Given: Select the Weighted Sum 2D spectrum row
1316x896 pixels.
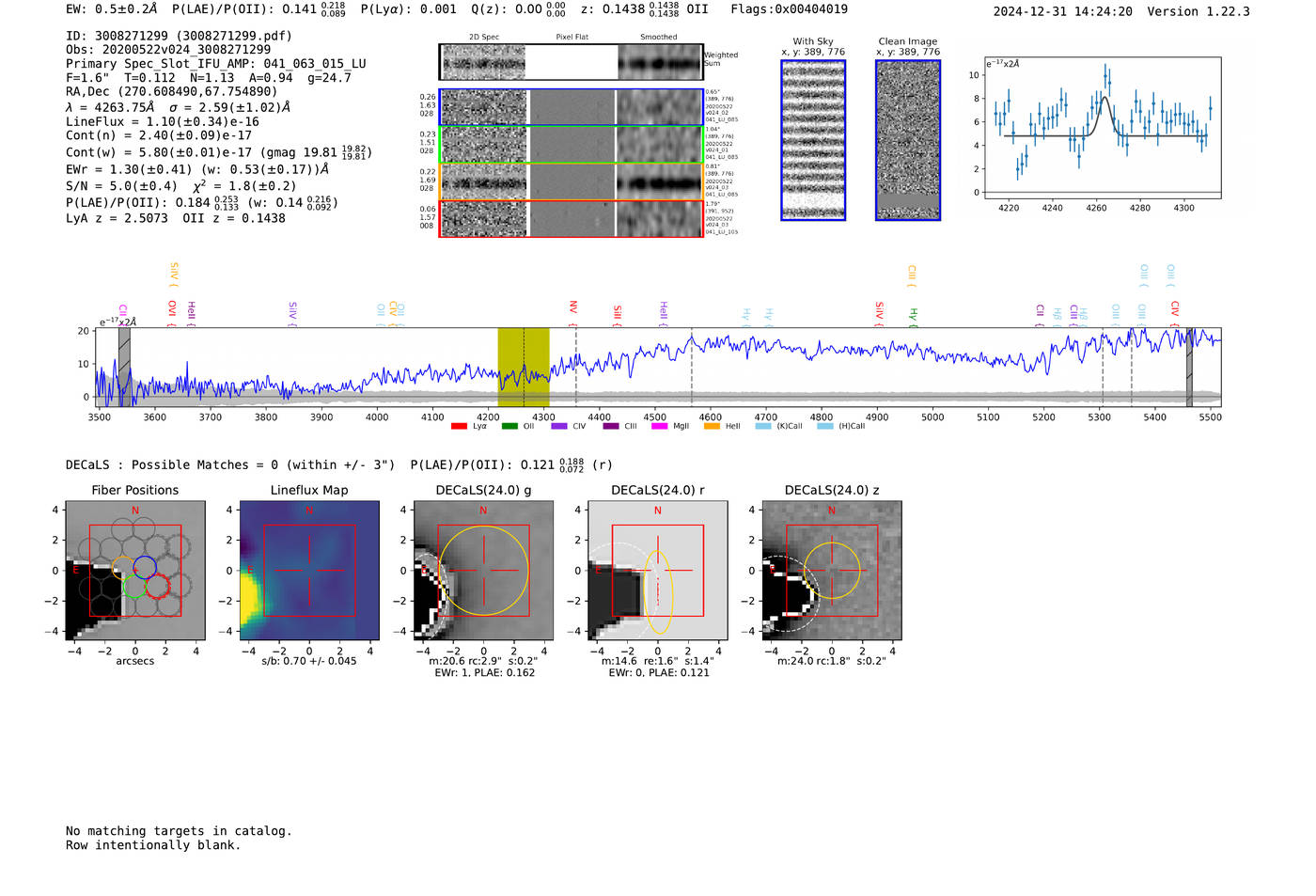Looking at the screenshot, I should (x=571, y=62).
